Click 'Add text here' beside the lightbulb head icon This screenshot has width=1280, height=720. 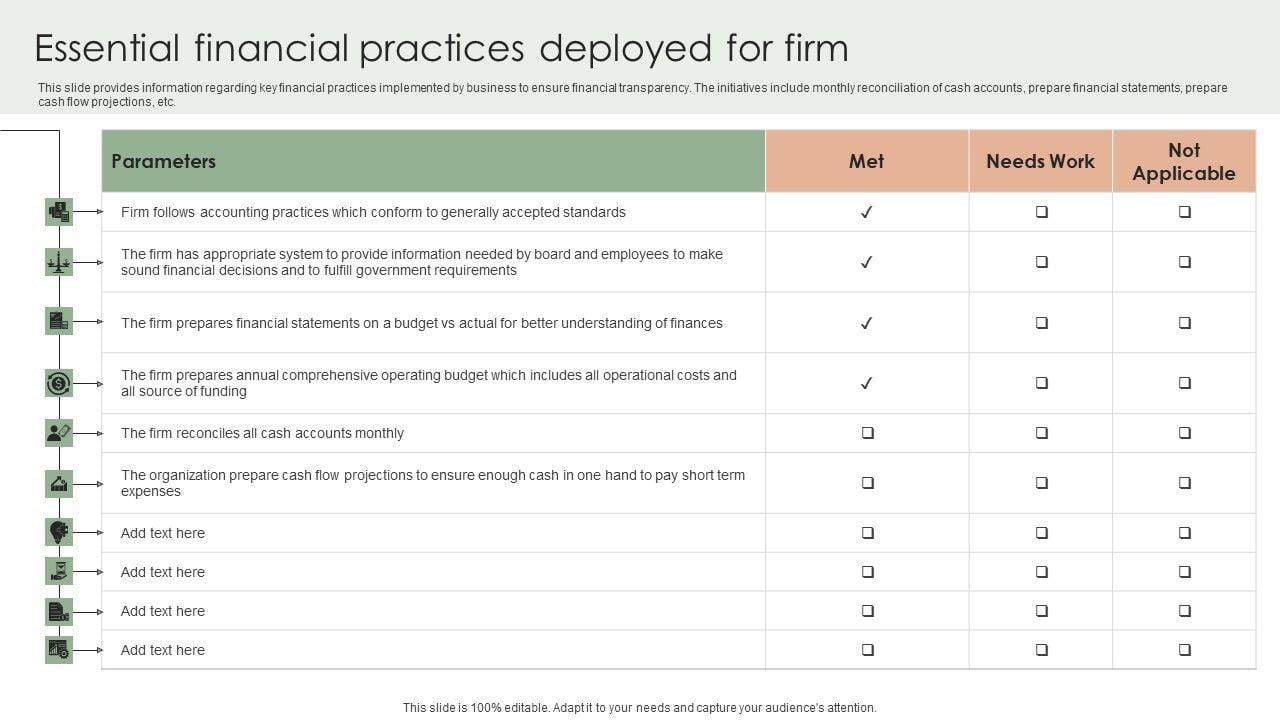[x=163, y=533]
